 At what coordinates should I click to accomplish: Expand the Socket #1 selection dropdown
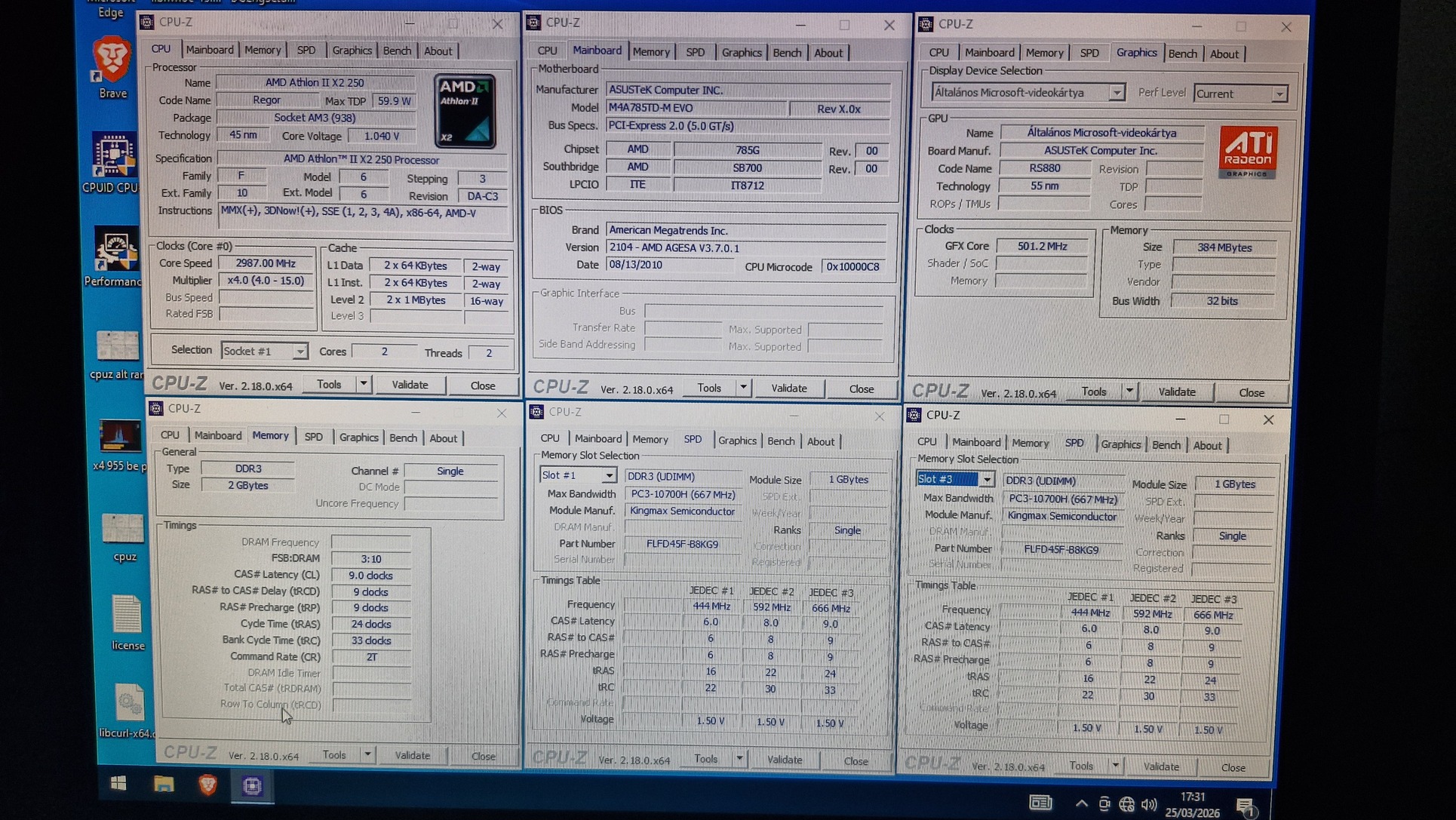(x=299, y=352)
